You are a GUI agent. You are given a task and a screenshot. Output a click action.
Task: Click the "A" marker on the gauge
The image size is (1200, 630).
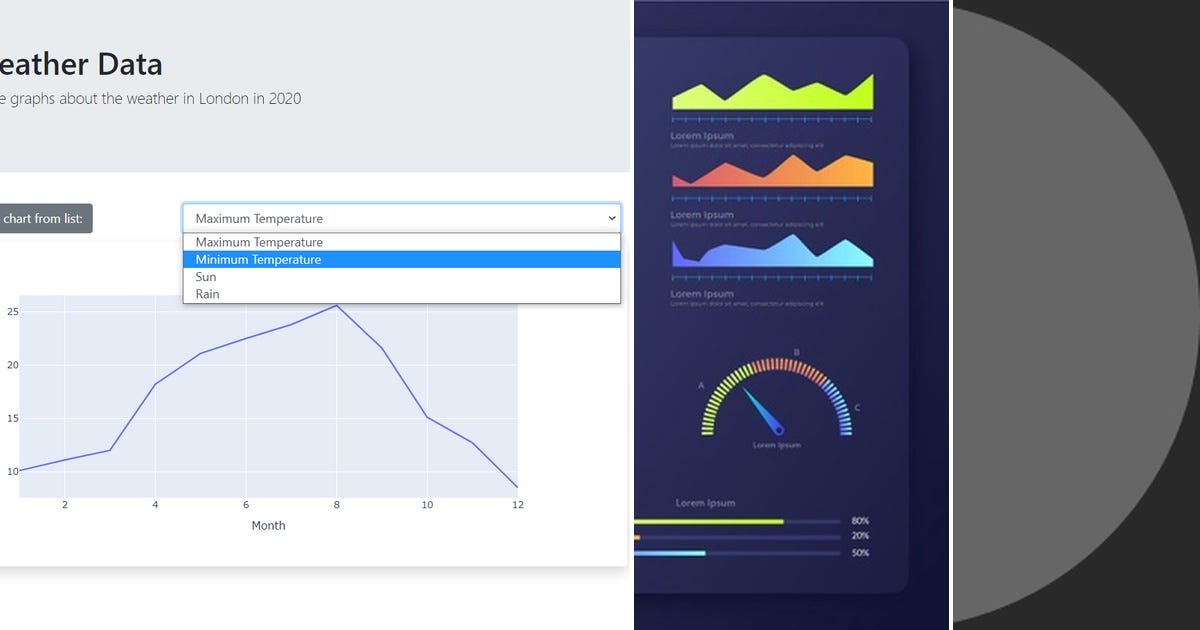(703, 383)
